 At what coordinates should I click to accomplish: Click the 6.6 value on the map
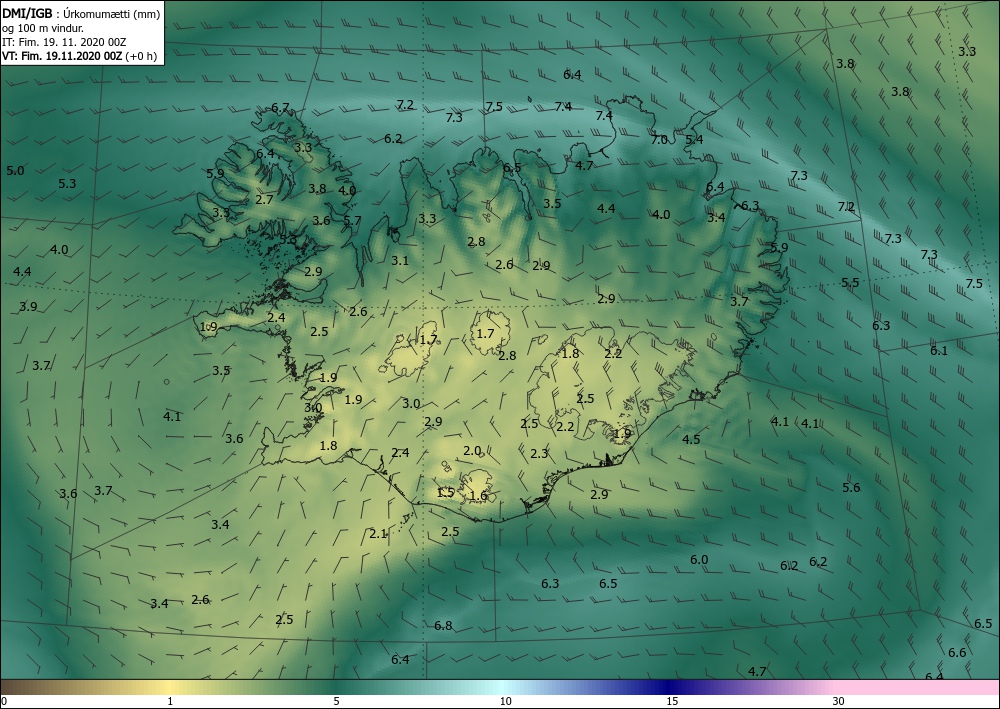[x=957, y=652]
